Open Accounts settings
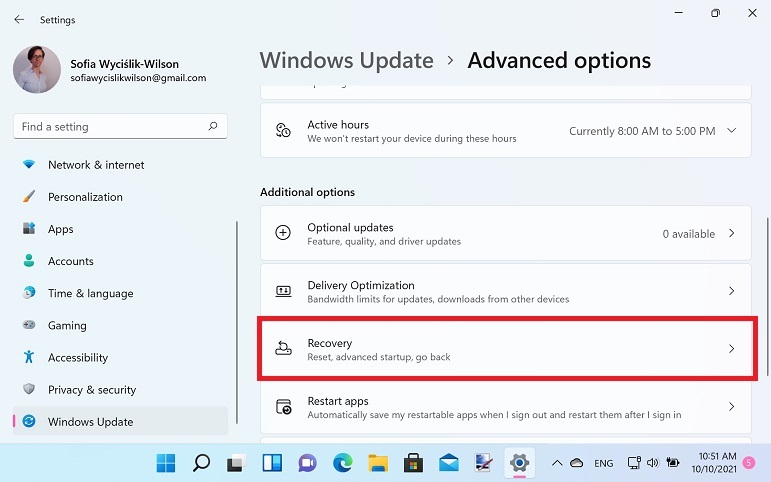Screen dimensions: 771x482 pyautogui.click(x=120, y=261)
